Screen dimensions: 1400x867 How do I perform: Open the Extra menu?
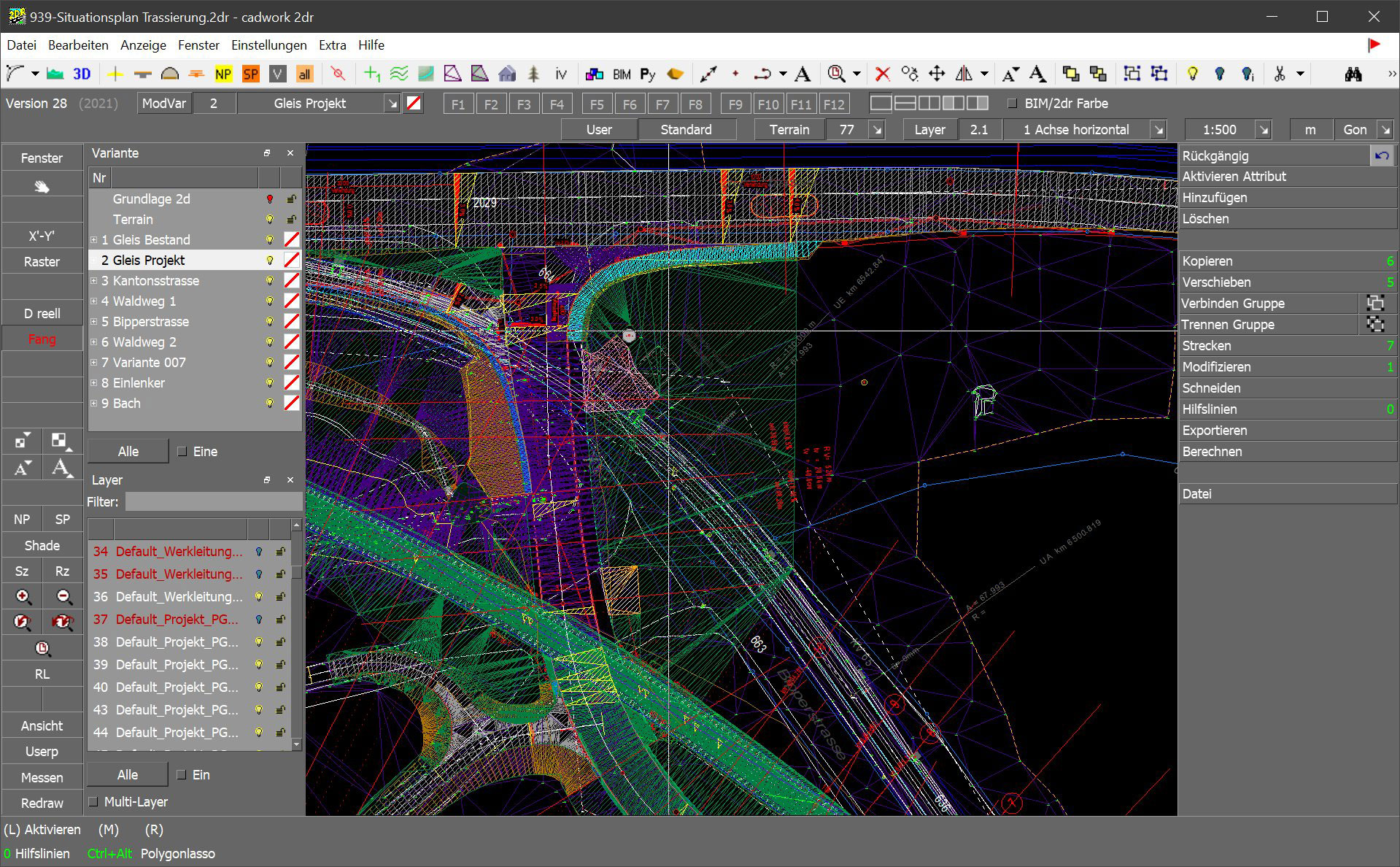click(x=332, y=45)
